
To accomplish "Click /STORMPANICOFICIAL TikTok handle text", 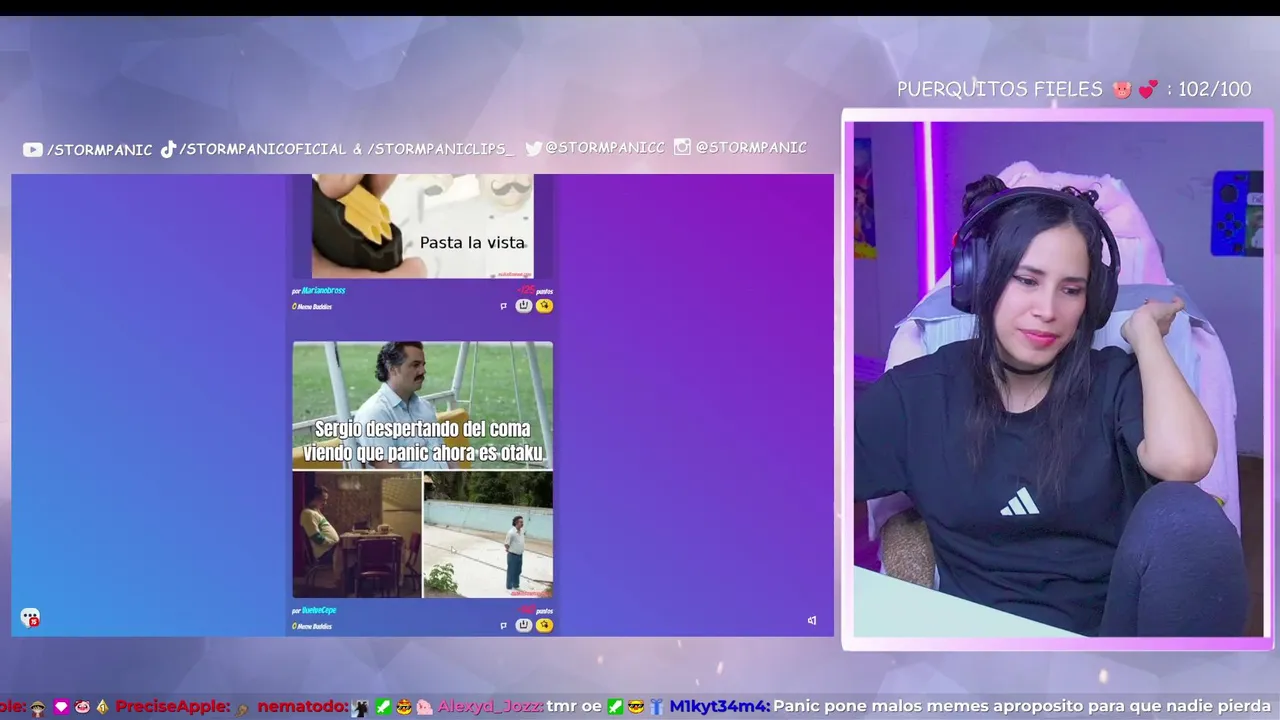I will coord(264,149).
